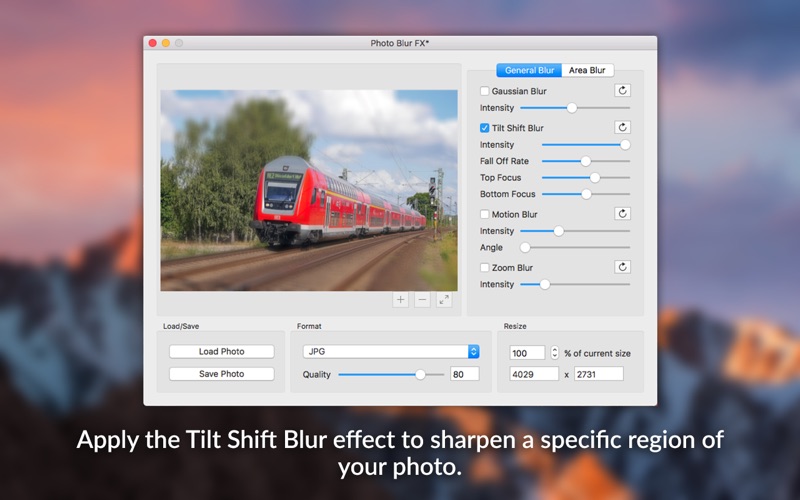Switch to the General Blur tab
Screen dimensions: 800x500
[529, 70]
